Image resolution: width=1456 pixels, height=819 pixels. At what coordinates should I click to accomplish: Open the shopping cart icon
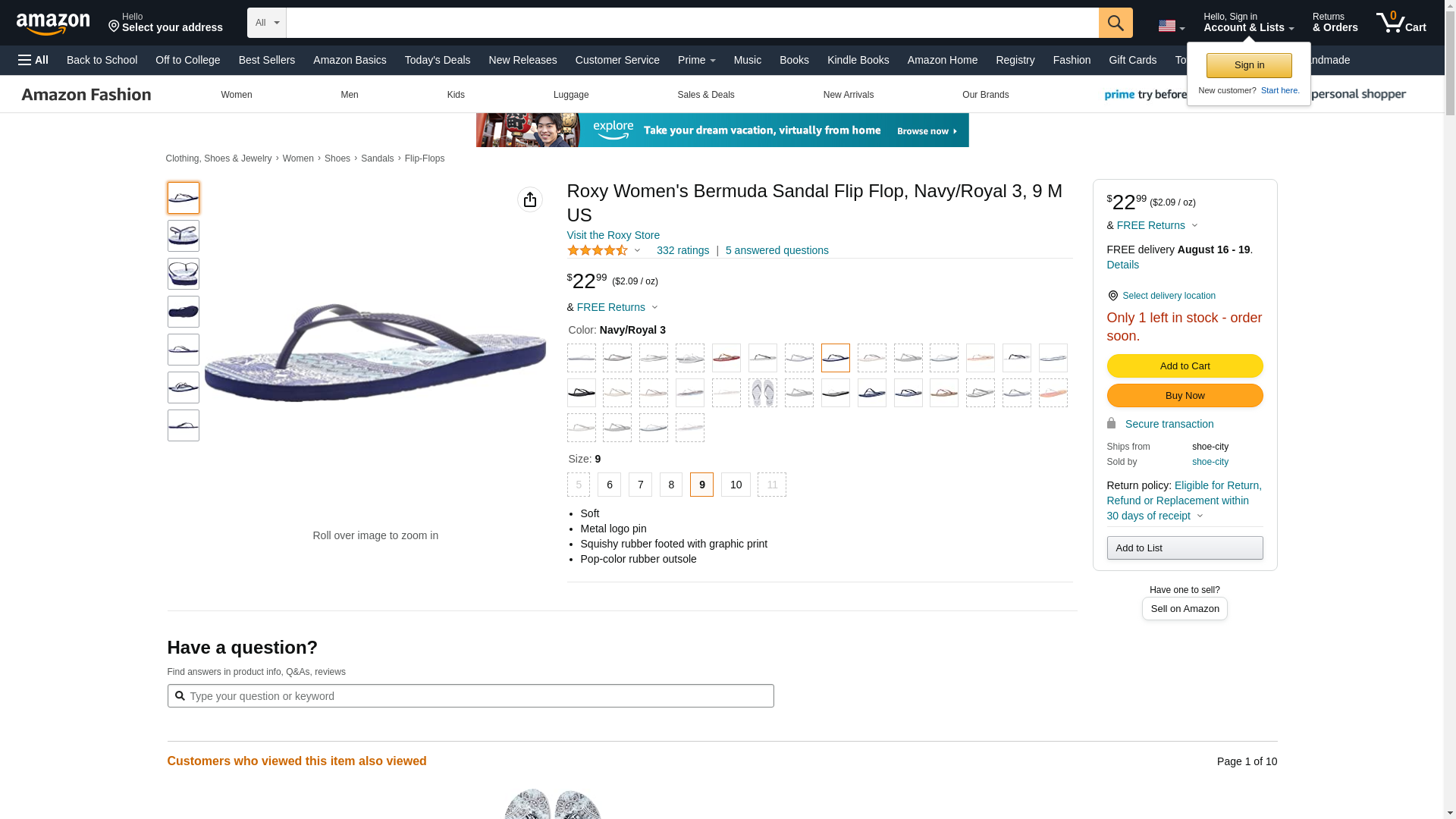[x=1401, y=22]
